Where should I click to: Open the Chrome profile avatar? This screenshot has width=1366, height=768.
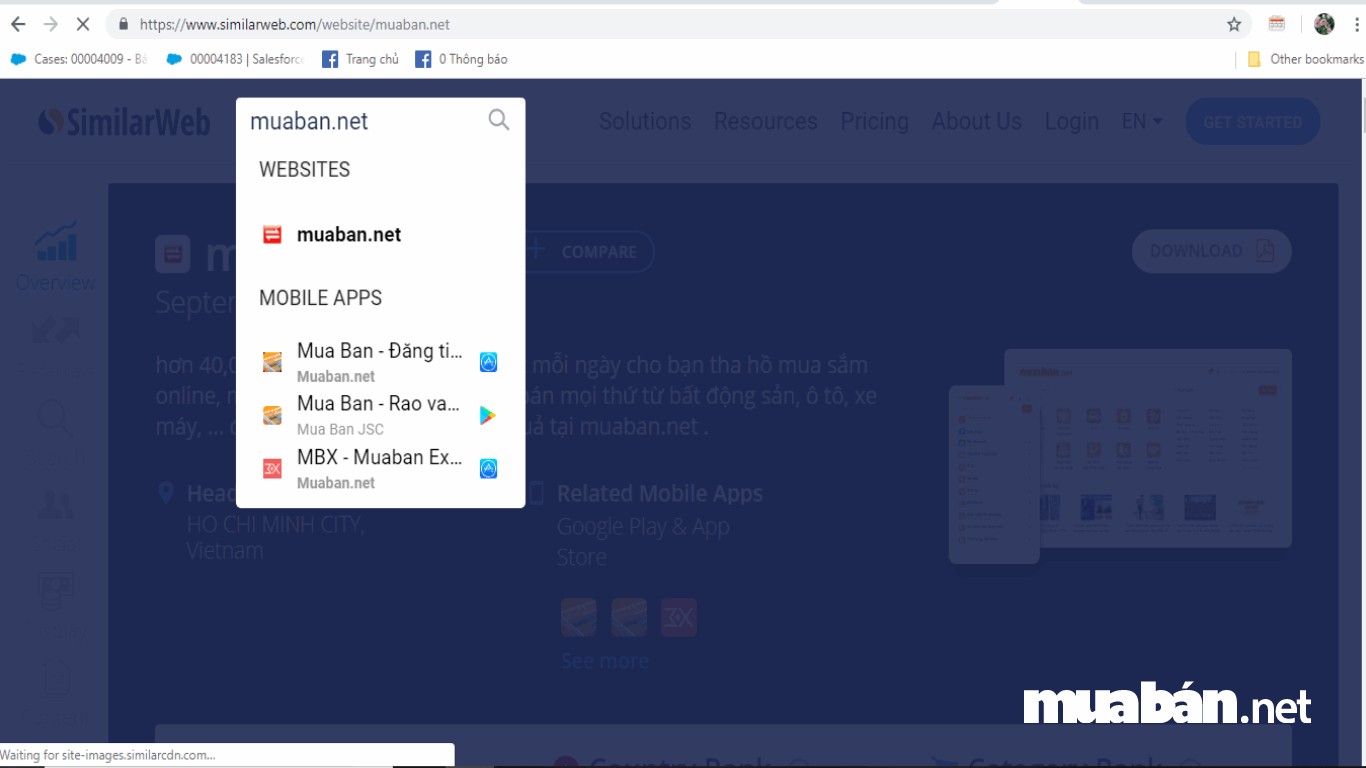(x=1324, y=24)
